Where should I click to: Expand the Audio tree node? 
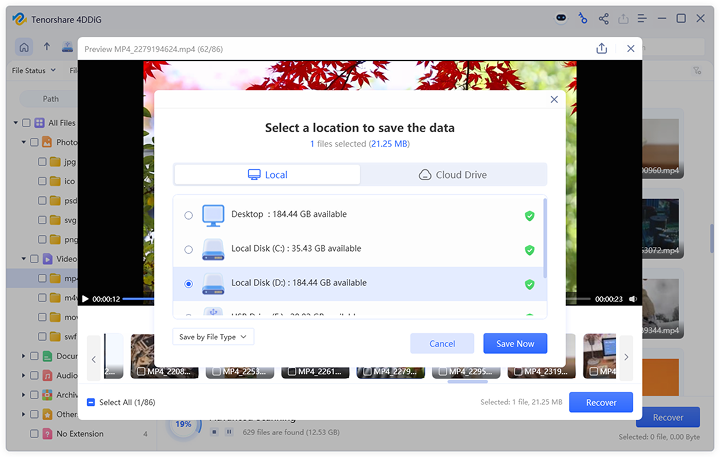click(x=23, y=376)
